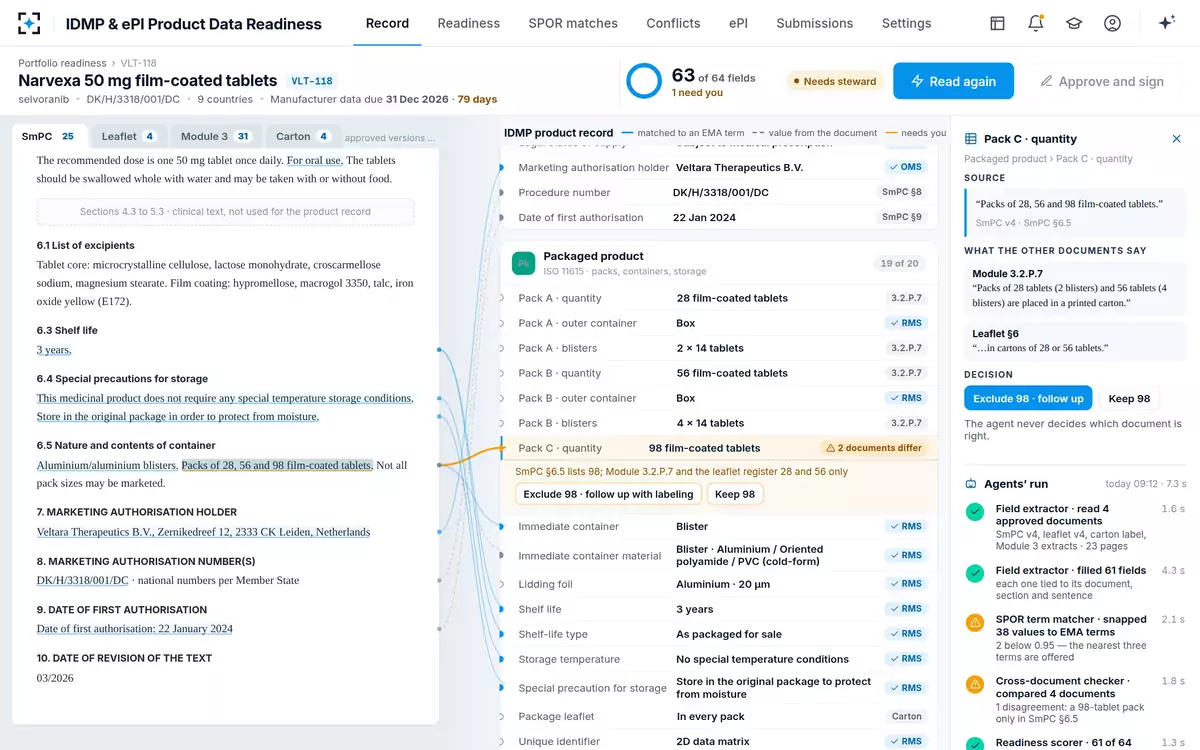Click the warning icon for Cross-document checker
This screenshot has height=750, width=1200.
point(974,685)
